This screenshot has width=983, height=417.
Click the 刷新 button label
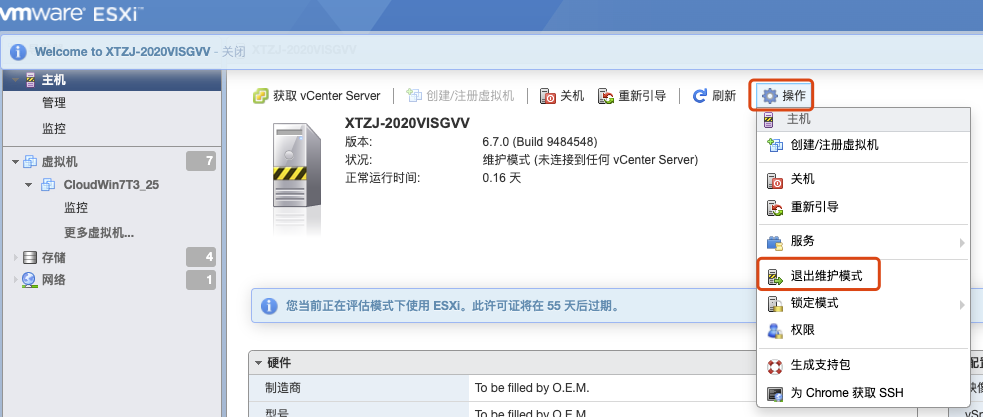click(724, 96)
